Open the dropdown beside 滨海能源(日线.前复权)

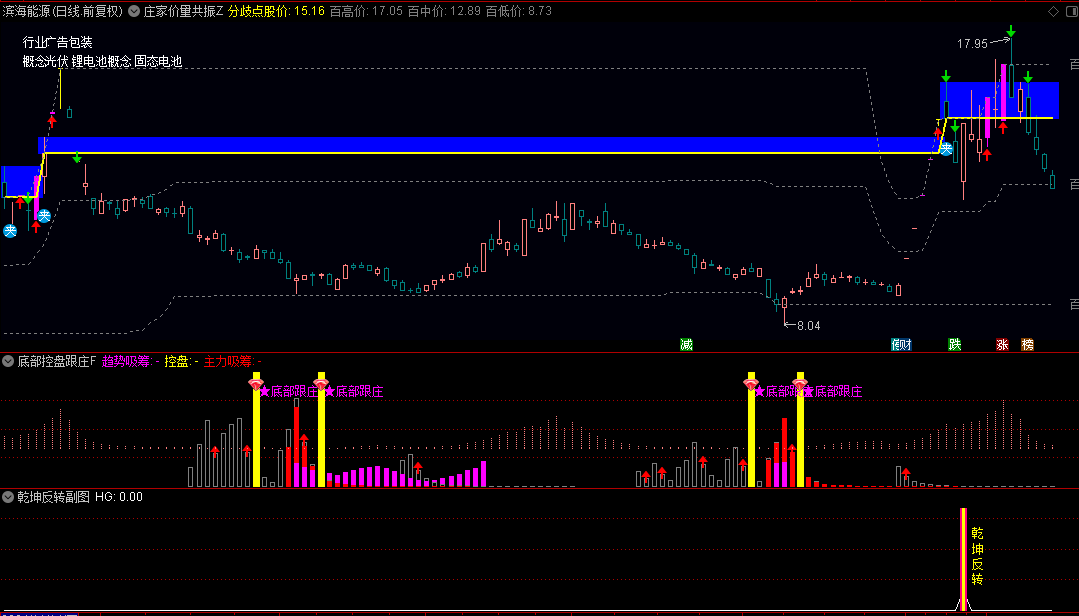133,11
